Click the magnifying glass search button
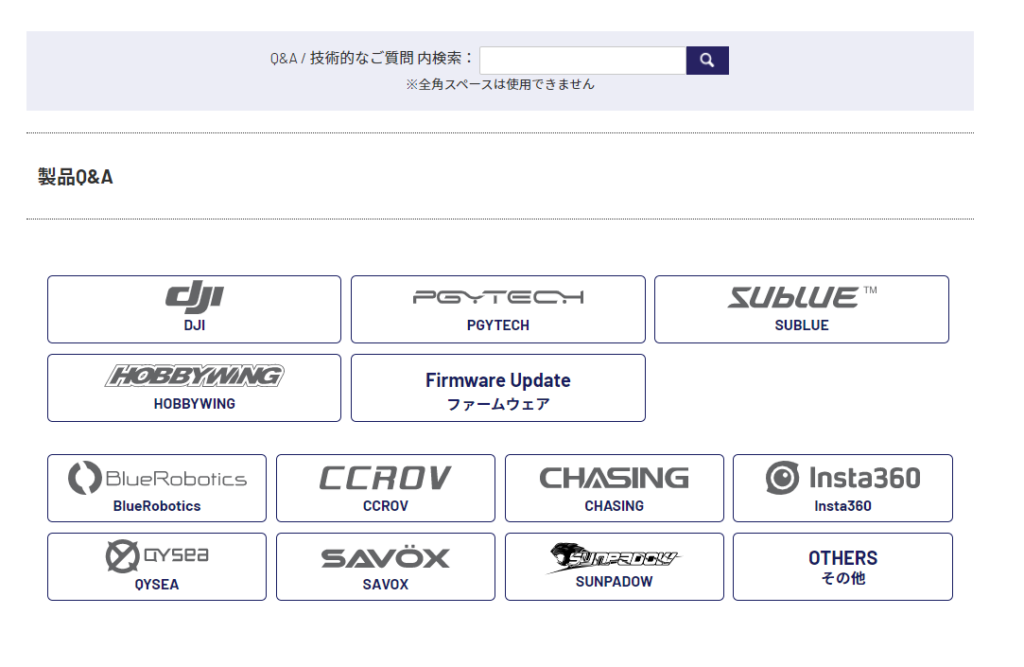The width and height of the screenshot is (1024, 667). click(x=707, y=61)
